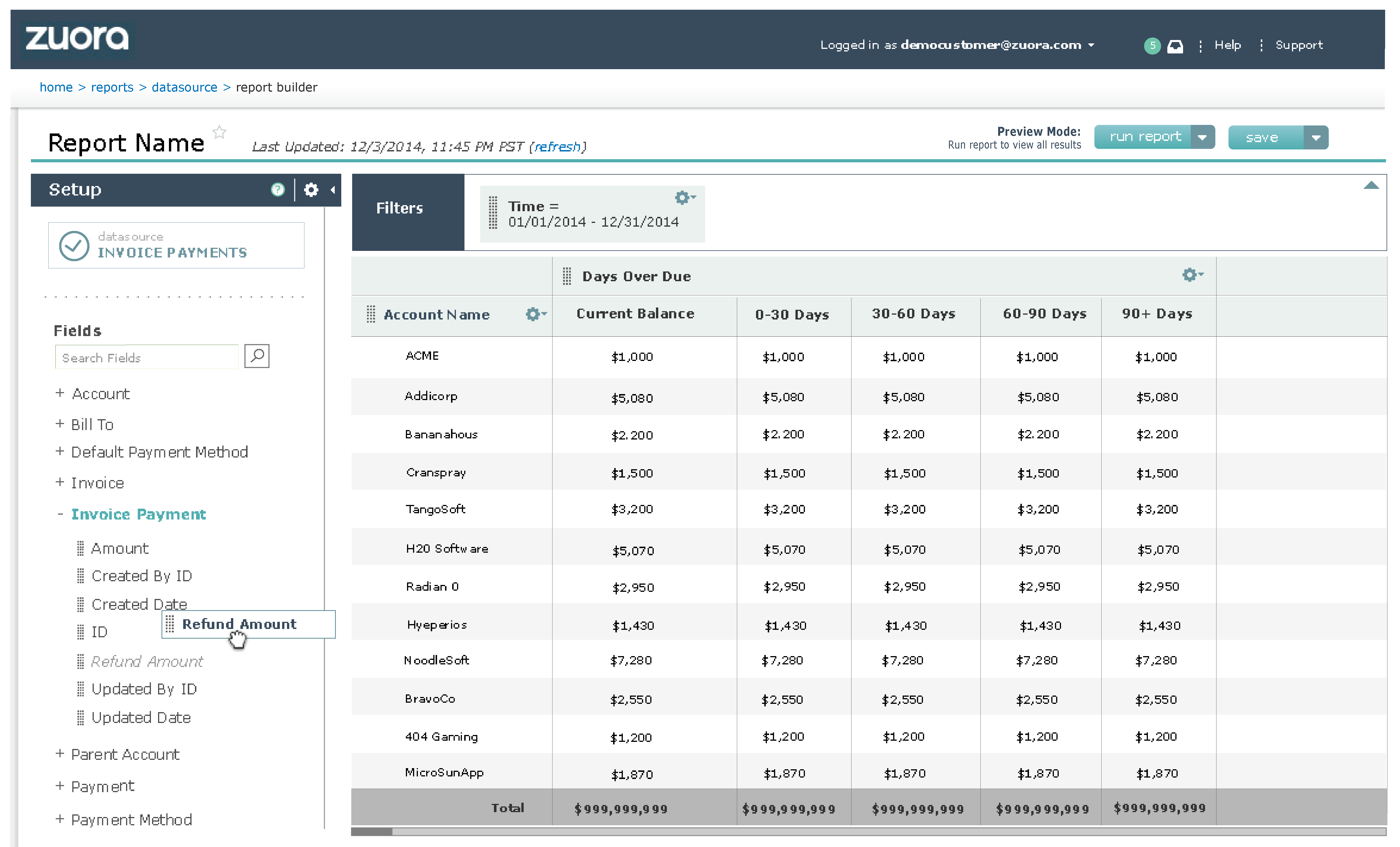
Task: Go to the datasource breadcrumb link
Action: pos(184,87)
